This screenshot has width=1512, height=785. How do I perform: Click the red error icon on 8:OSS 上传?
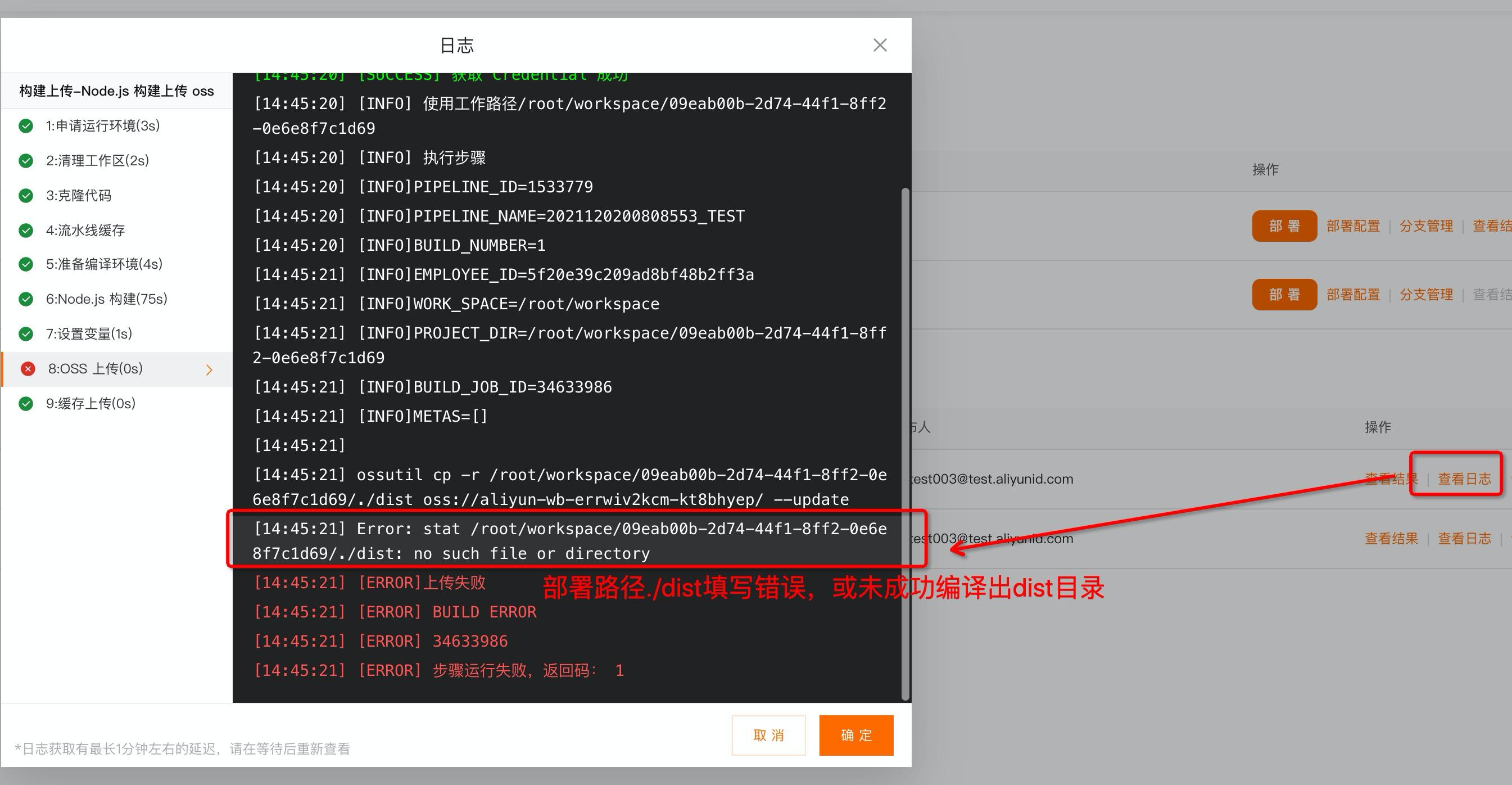28,368
